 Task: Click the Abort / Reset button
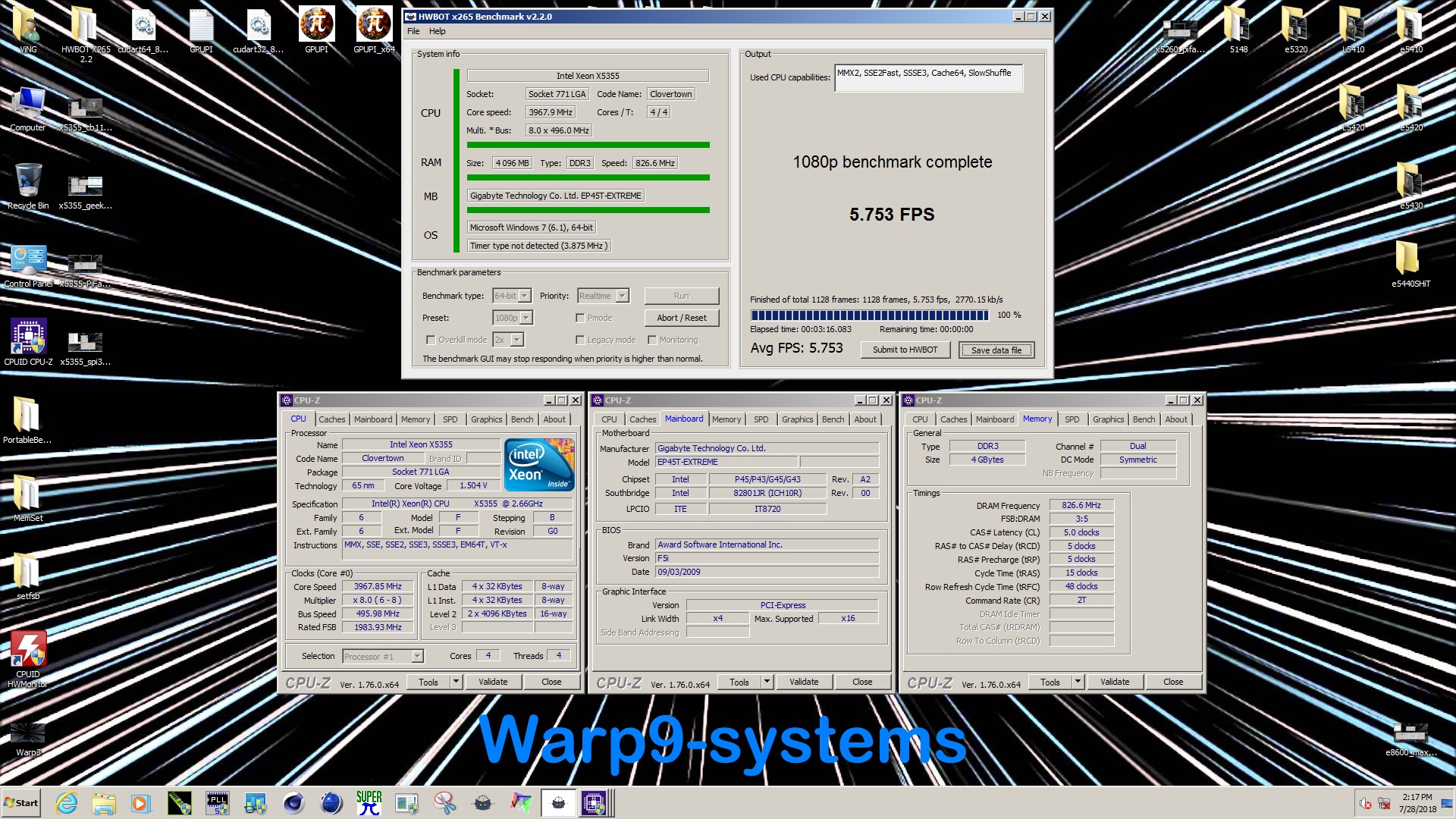point(681,318)
